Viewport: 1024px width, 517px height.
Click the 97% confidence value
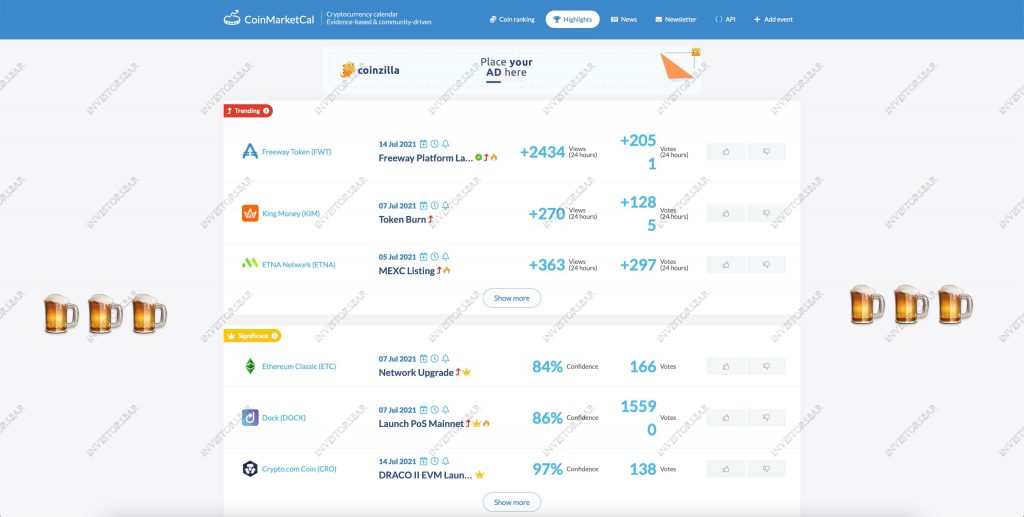[547, 469]
